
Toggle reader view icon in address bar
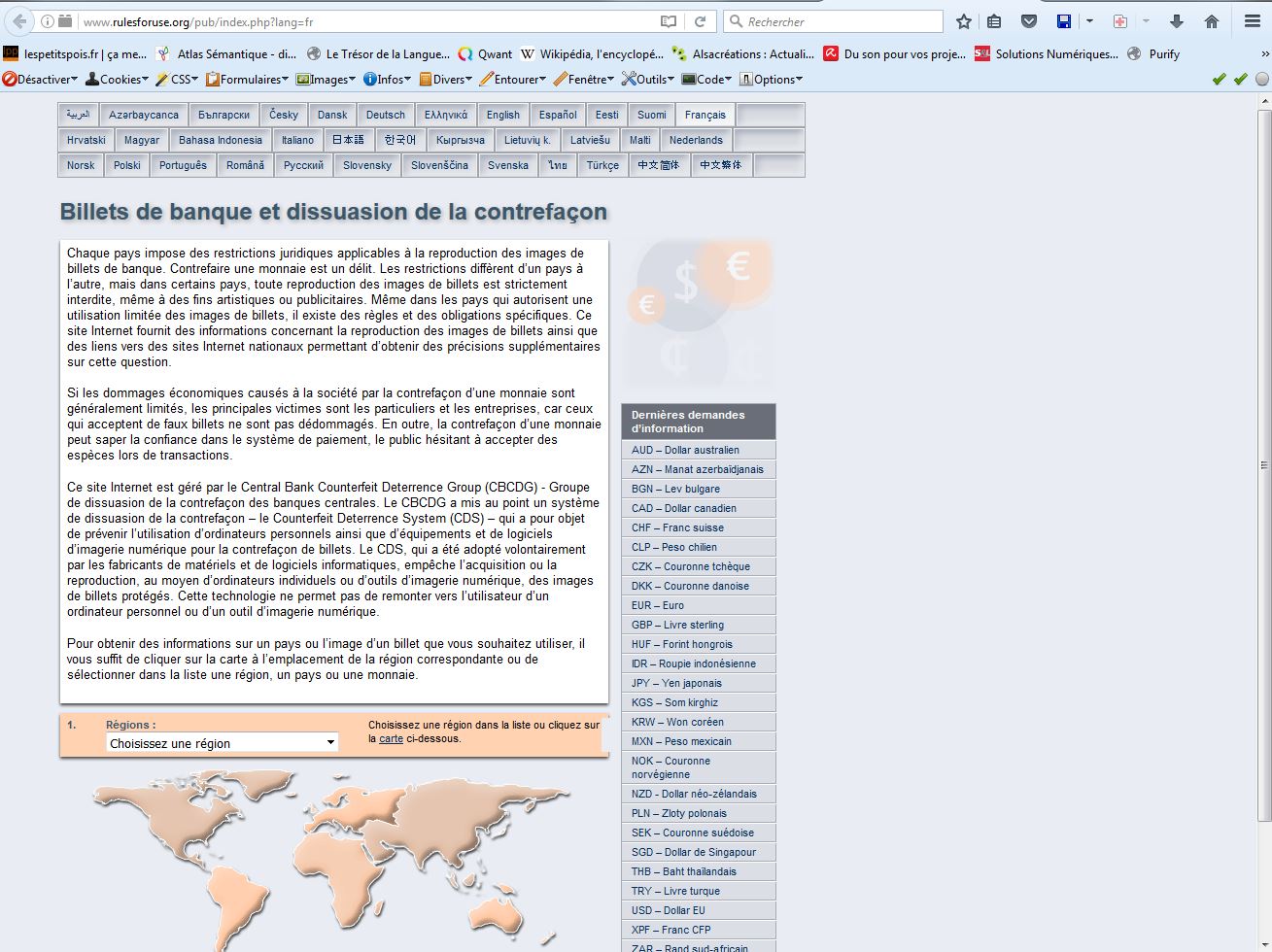tap(669, 21)
